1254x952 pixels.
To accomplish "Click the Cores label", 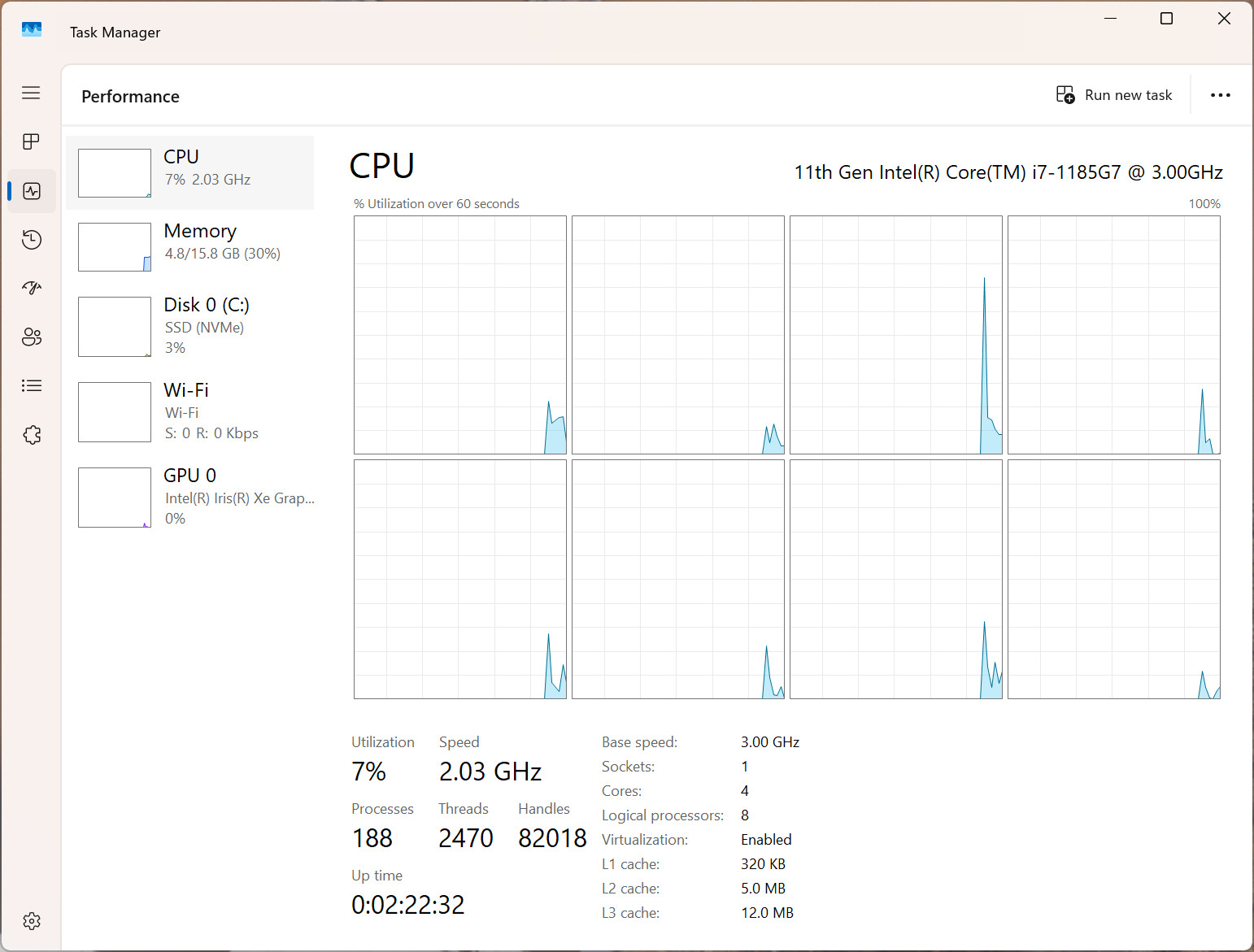I will click(621, 791).
